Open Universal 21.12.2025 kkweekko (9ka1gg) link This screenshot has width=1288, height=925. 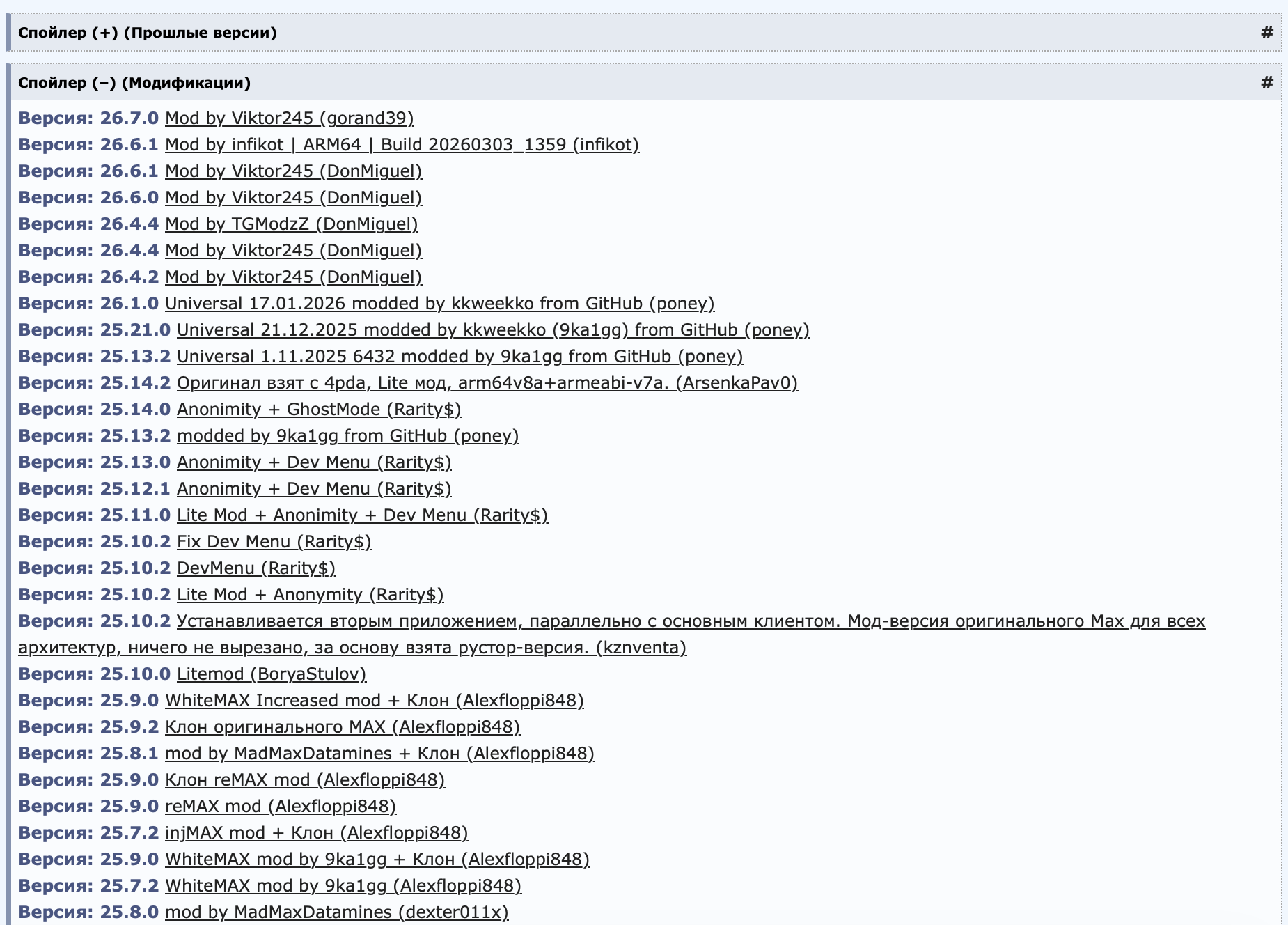pyautogui.click(x=493, y=330)
